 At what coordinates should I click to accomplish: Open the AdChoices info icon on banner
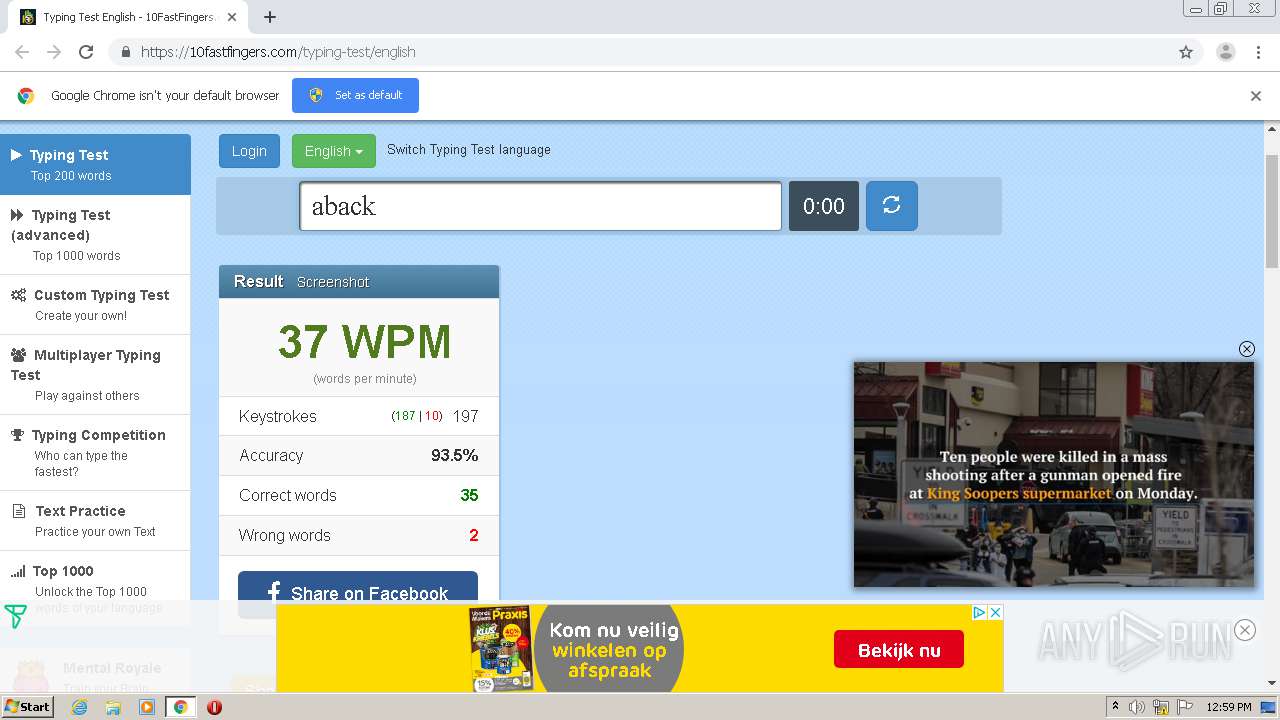(980, 612)
